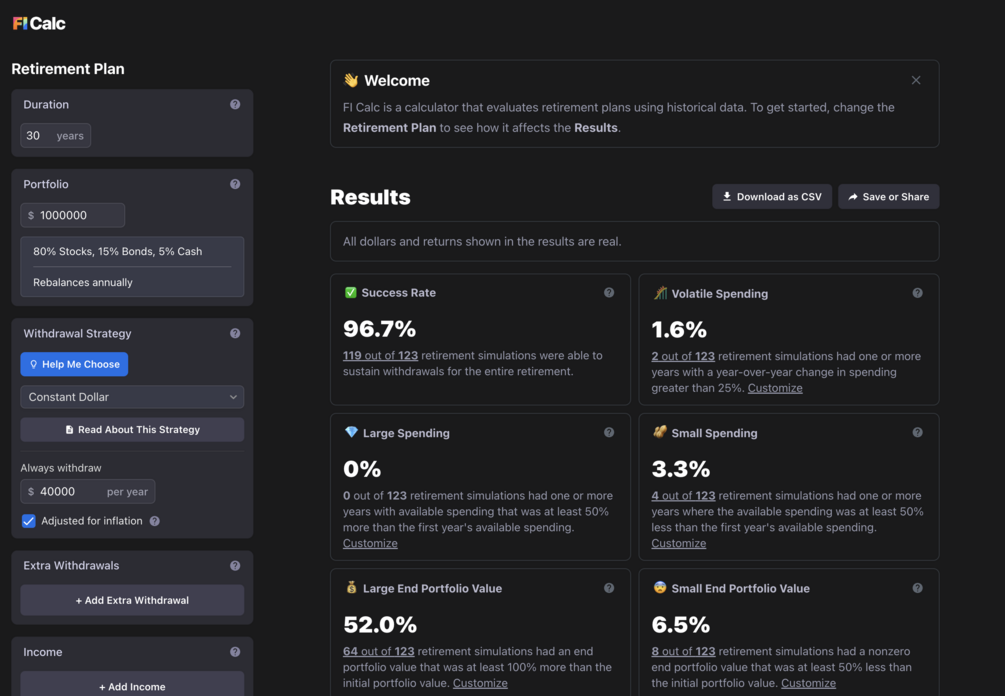
Task: Click Volatile Spending help icon
Action: (917, 293)
